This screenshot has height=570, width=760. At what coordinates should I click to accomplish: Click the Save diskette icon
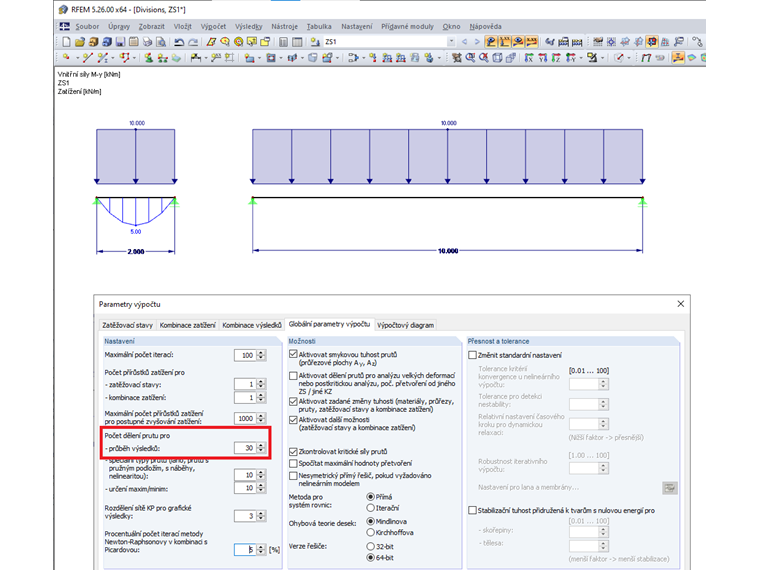tap(120, 42)
